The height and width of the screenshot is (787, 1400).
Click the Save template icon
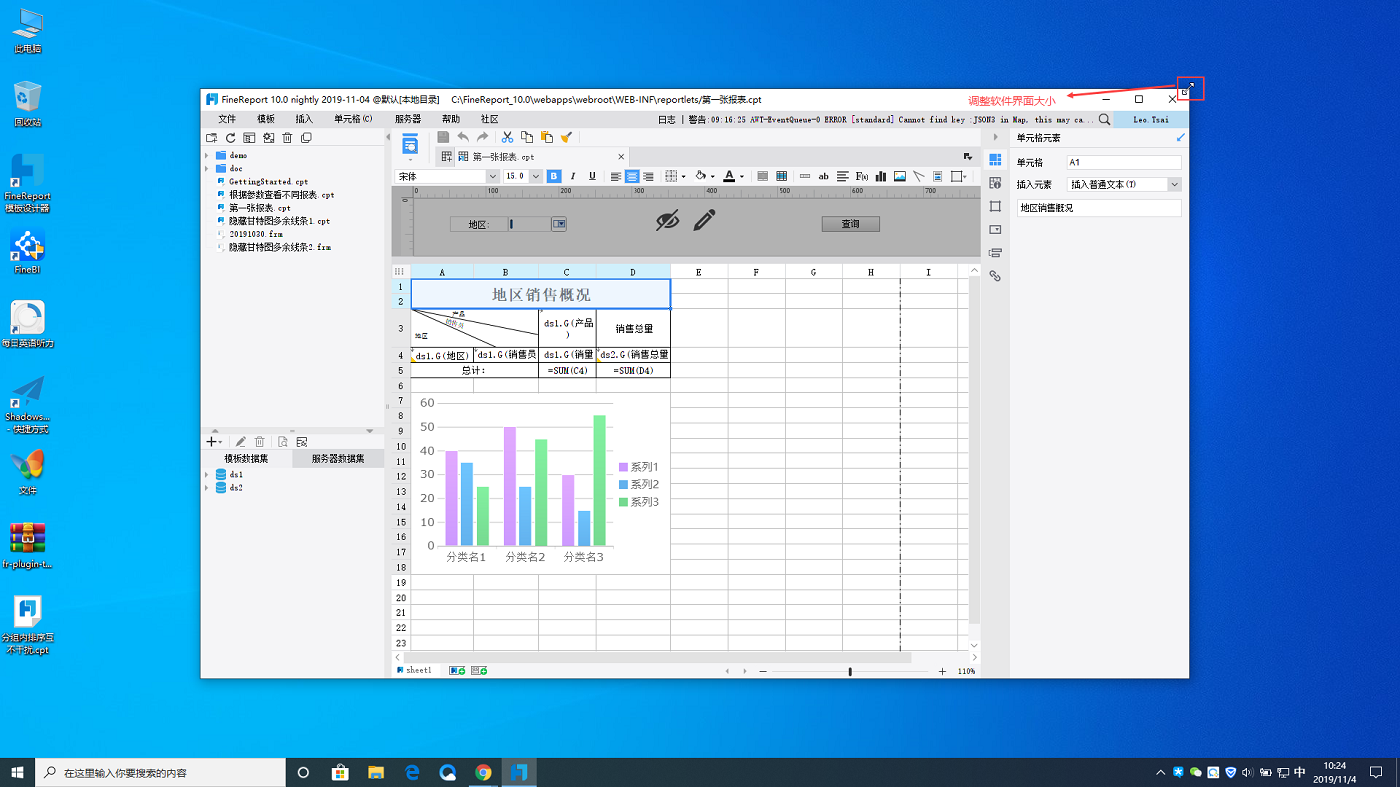[444, 137]
